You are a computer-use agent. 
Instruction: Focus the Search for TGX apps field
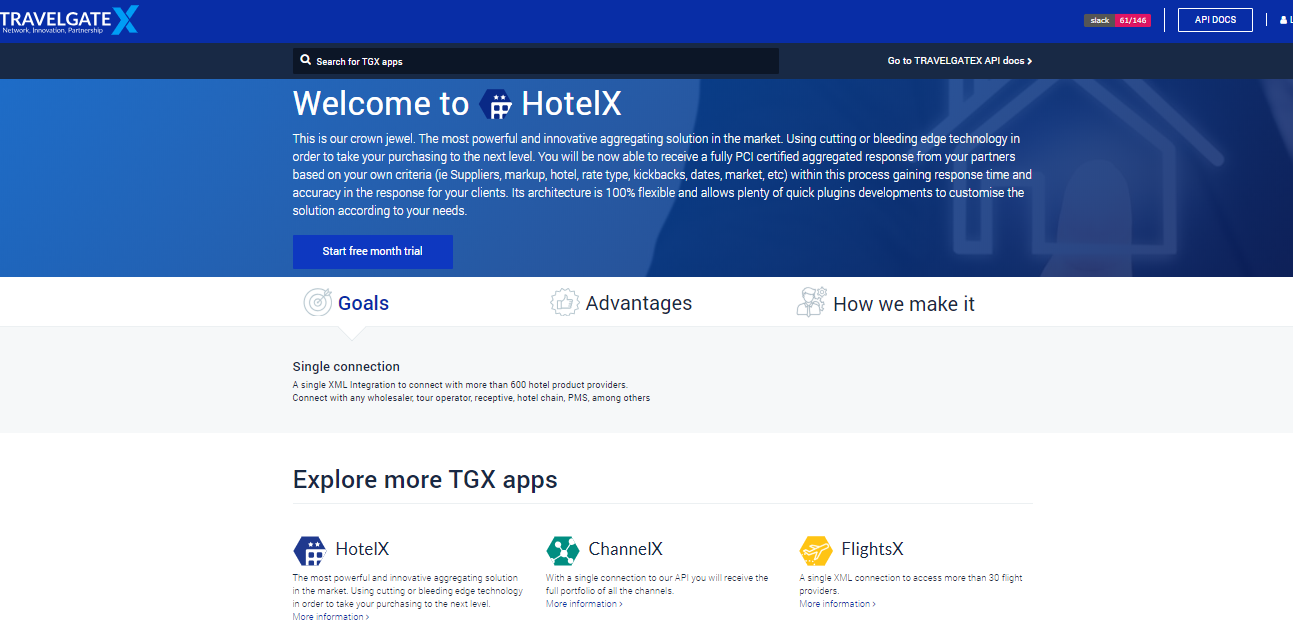(536, 61)
